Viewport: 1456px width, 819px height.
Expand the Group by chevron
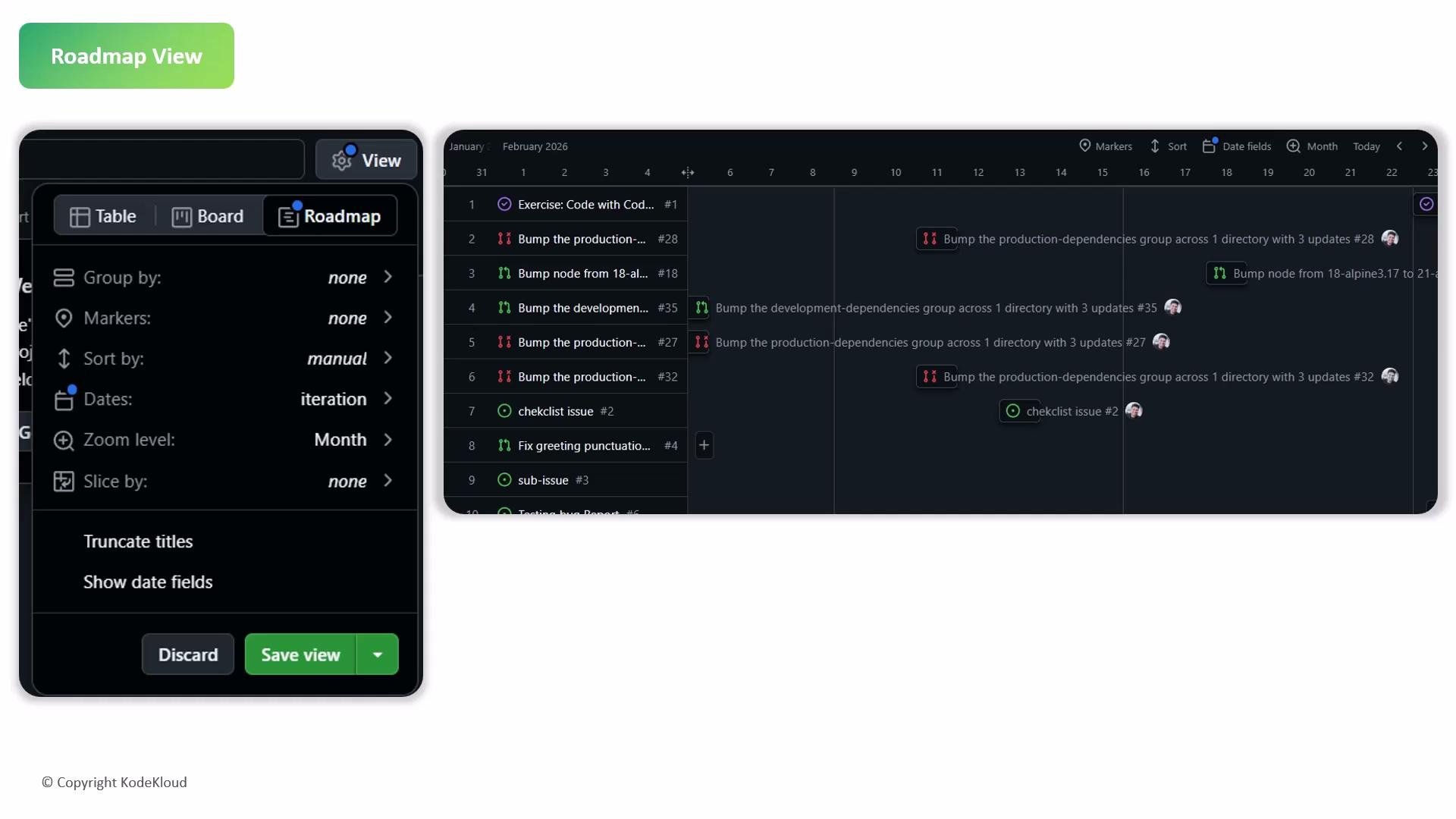click(388, 277)
